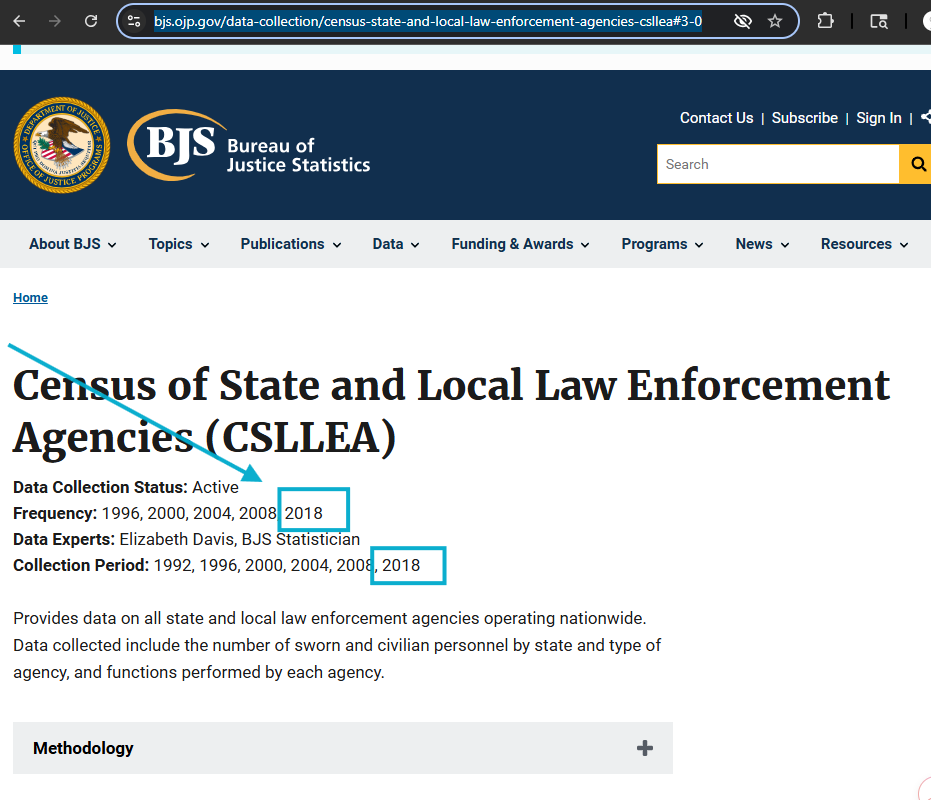
Task: Click the Contact Us link
Action: [x=716, y=118]
